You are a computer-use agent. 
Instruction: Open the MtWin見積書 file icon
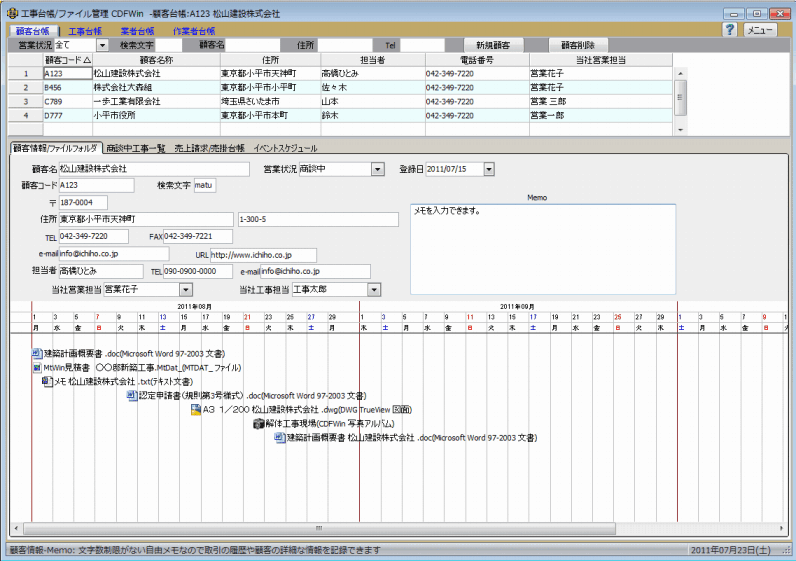coord(36,368)
